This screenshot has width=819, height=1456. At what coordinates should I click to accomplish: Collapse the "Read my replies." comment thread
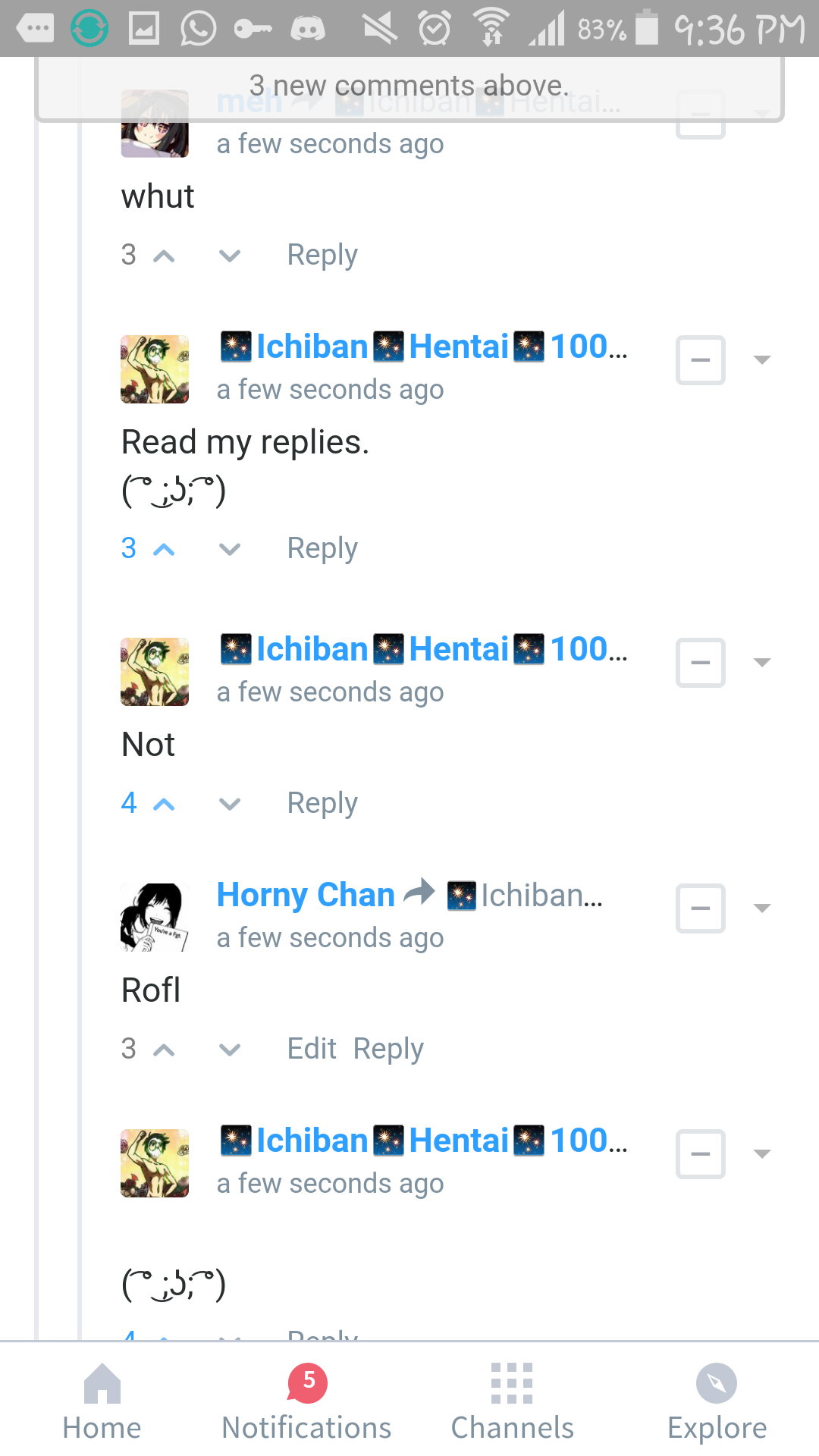[x=701, y=360]
